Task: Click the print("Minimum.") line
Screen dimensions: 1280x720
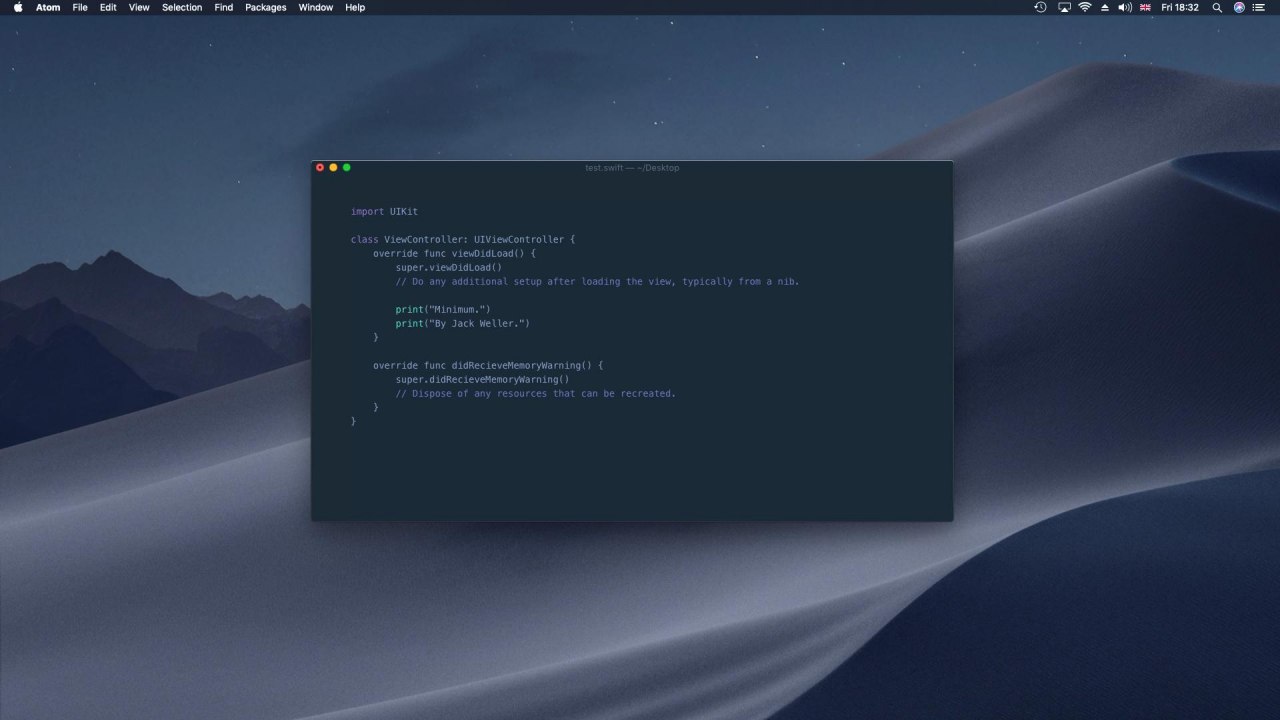Action: click(x=443, y=309)
